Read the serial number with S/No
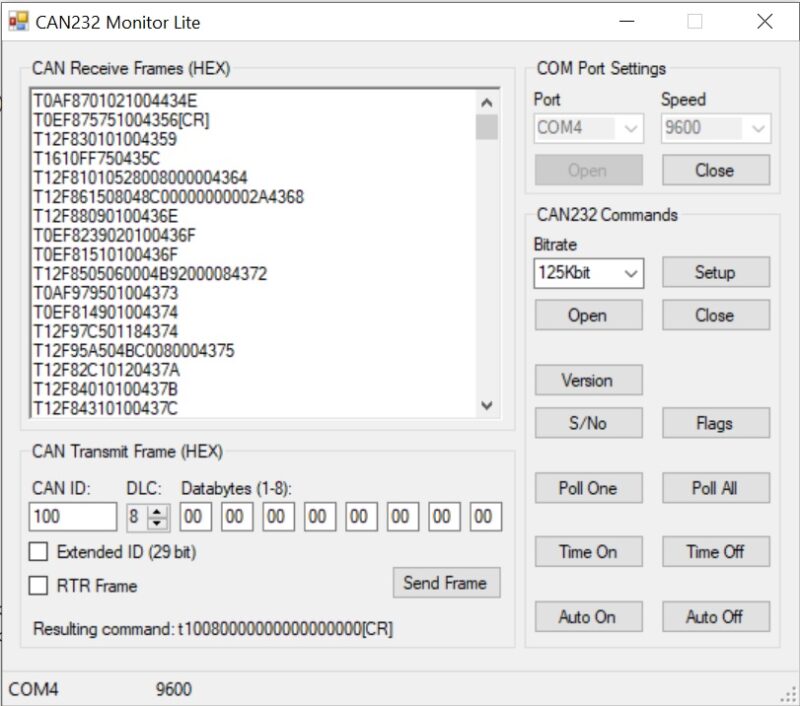This screenshot has height=706, width=800. 589,423
